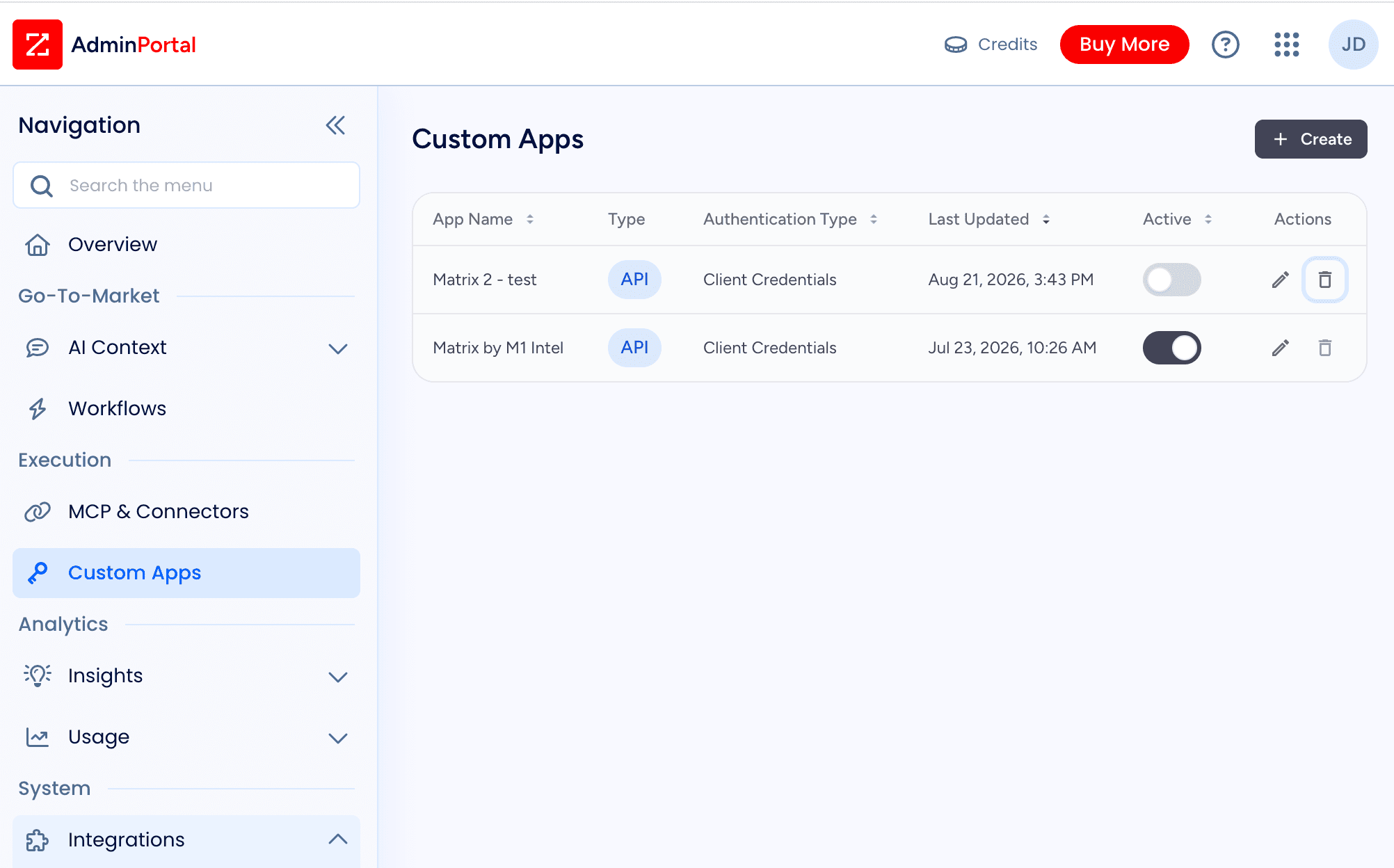Expand the Usage submenu chevron
1394x868 pixels.
(x=338, y=738)
